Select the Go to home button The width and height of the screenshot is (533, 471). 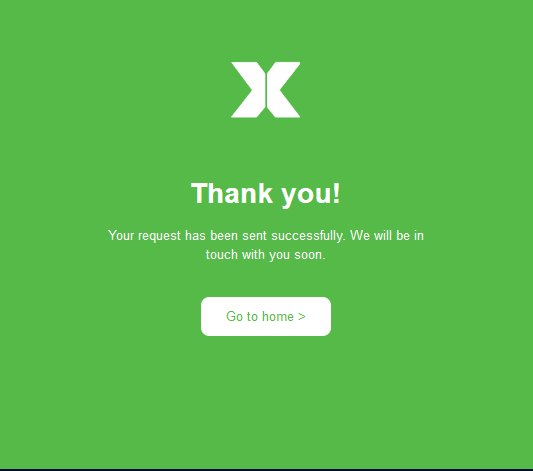click(x=266, y=316)
